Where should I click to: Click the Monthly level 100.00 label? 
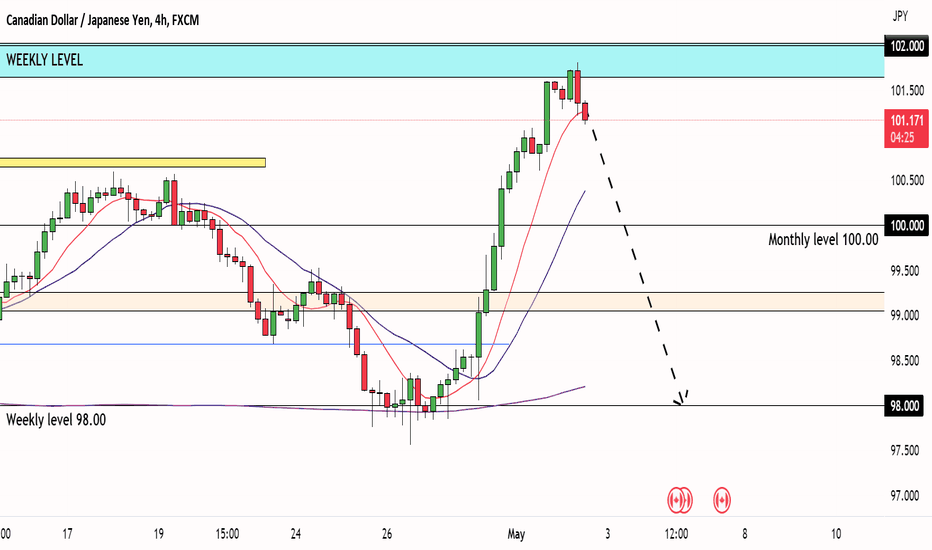[823, 240]
